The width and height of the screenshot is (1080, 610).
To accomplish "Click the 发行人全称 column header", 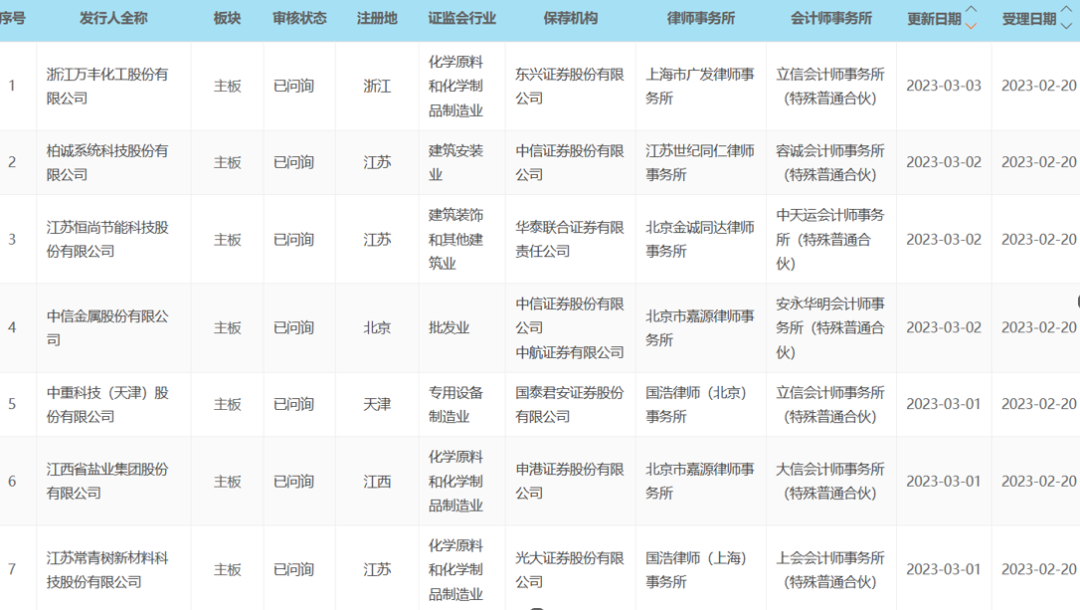I will pyautogui.click(x=113, y=19).
